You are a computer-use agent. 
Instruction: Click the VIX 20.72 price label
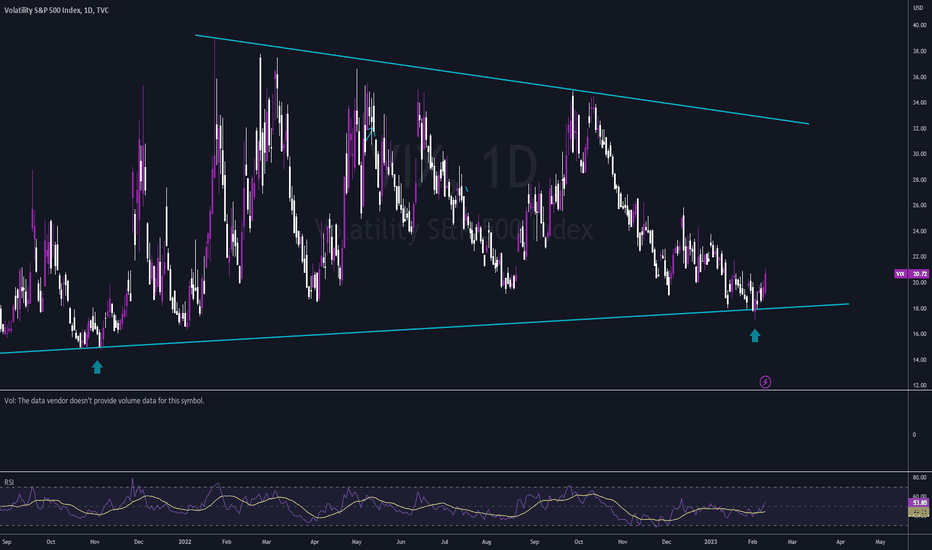tap(912, 274)
